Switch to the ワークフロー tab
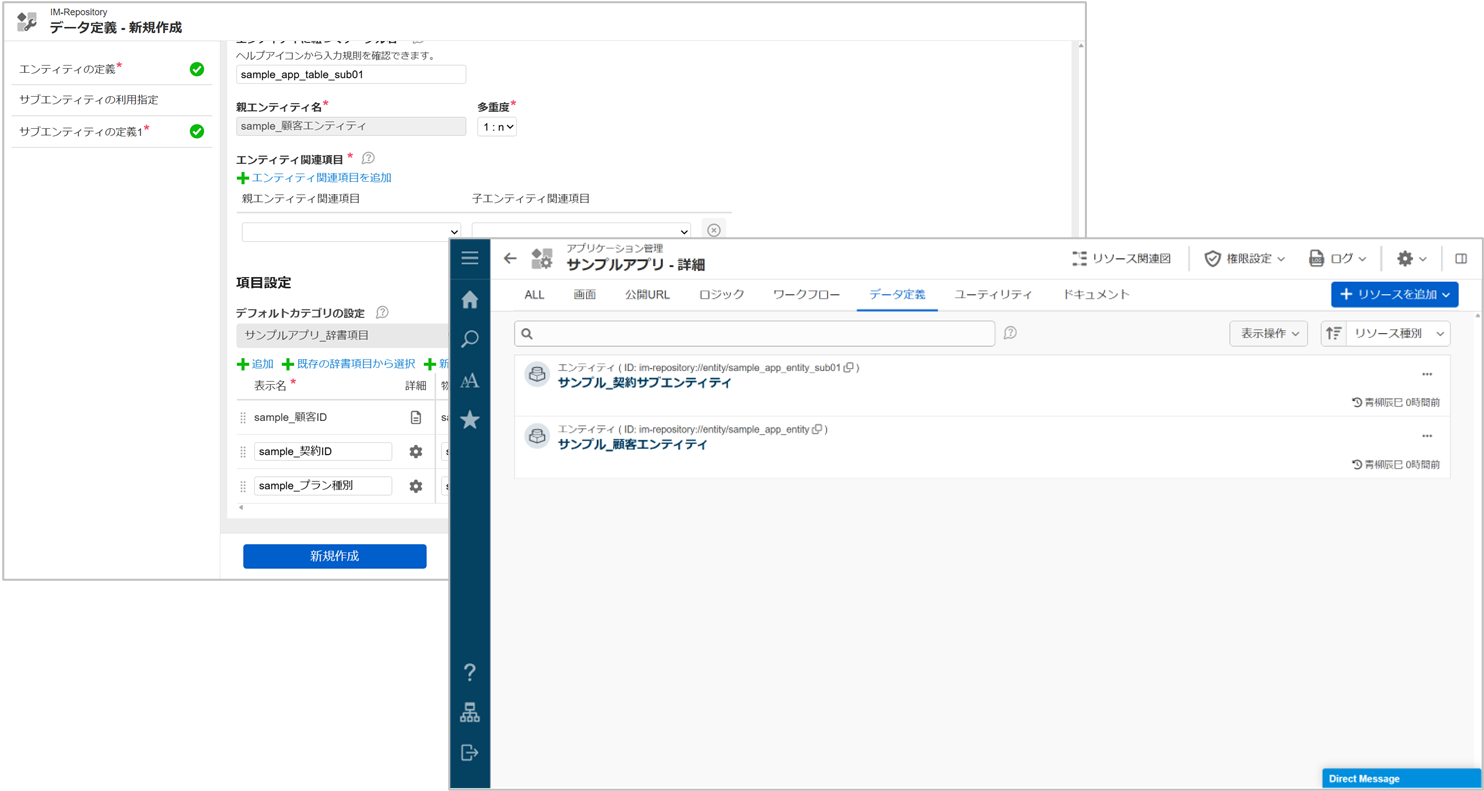1484x791 pixels. coord(806,295)
